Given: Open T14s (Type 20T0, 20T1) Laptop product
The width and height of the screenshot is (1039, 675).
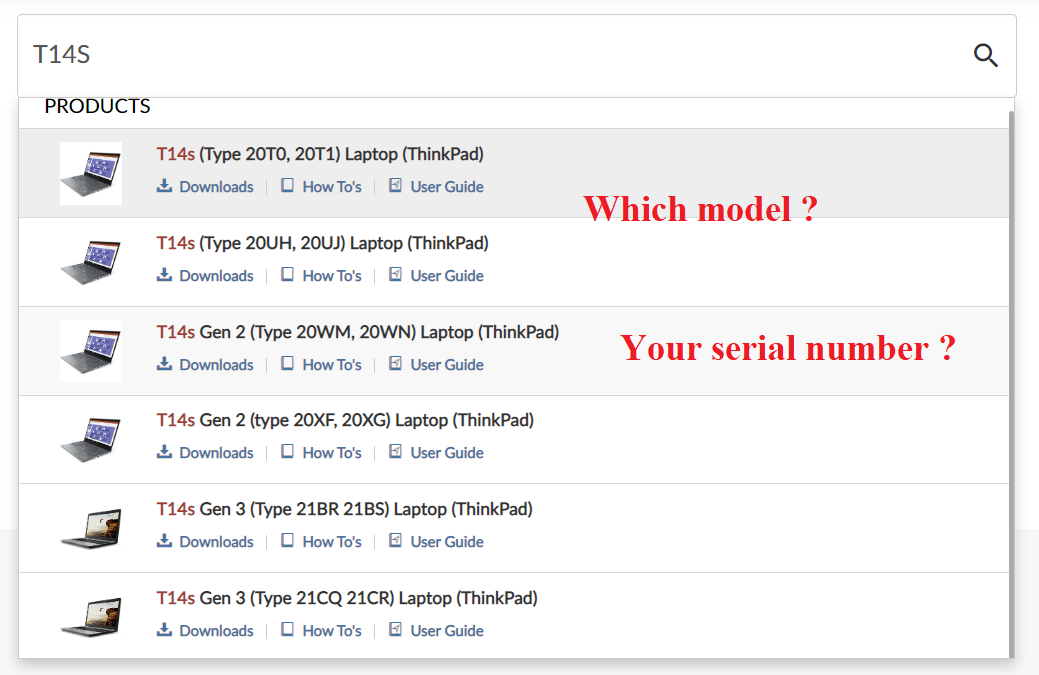Looking at the screenshot, I should [x=320, y=154].
